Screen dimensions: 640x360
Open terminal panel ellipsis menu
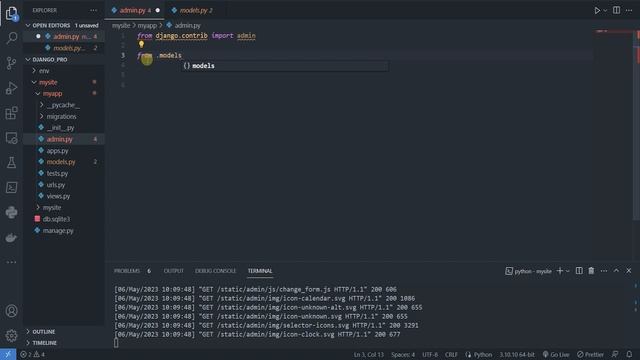point(604,271)
